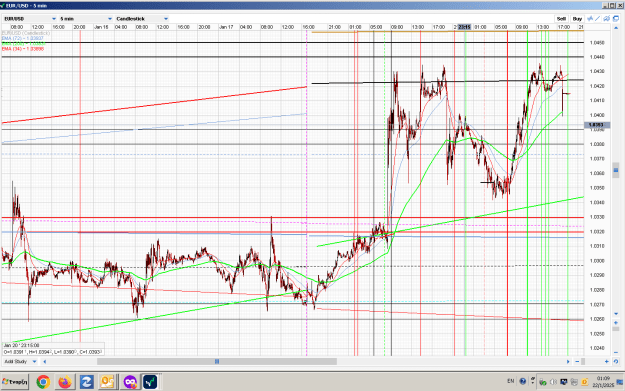Image resolution: width=625 pixels, height=391 pixels.
Task: Click the 1.0240 price label
Action: click(597, 348)
